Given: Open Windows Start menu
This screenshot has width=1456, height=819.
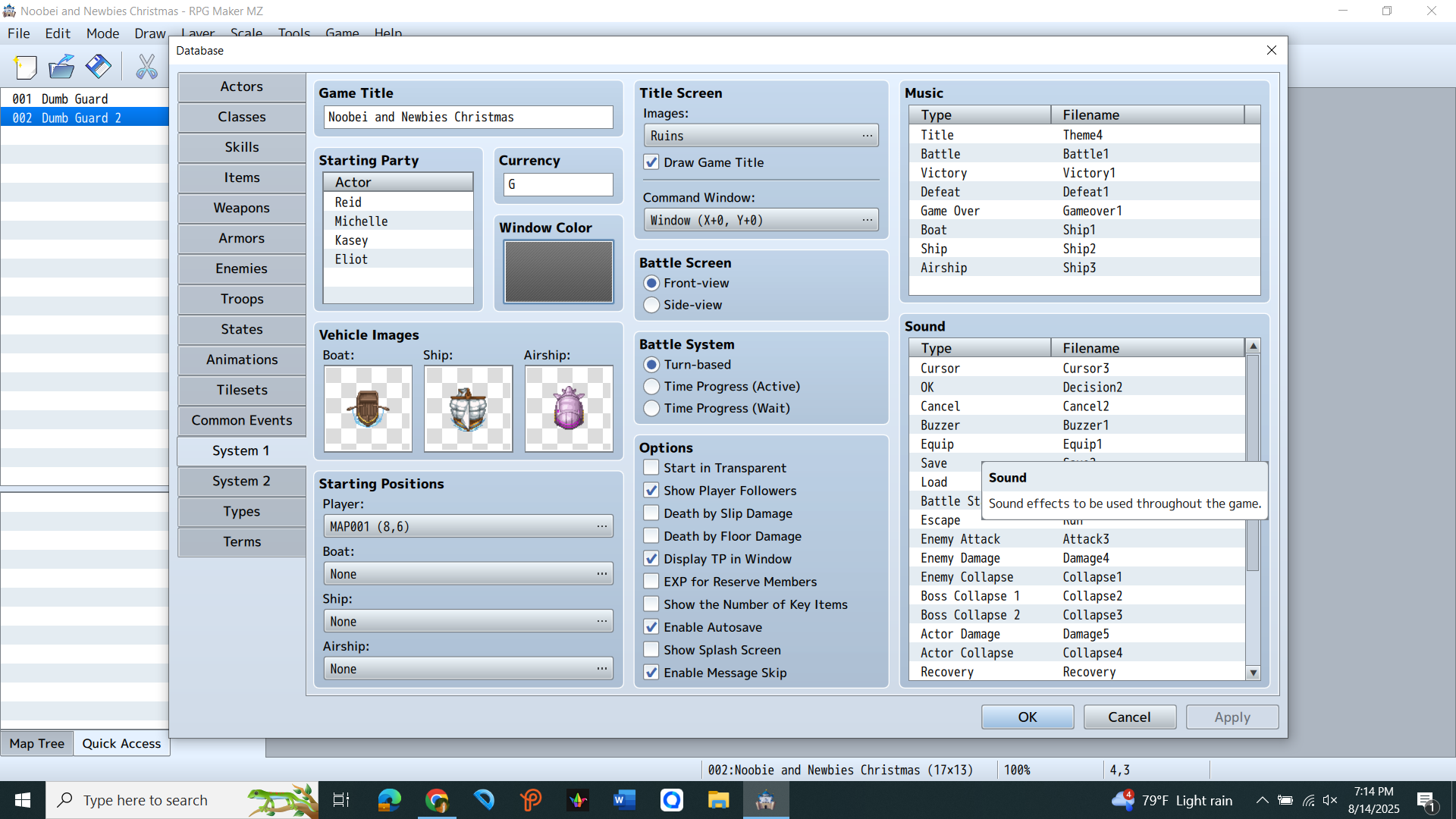Looking at the screenshot, I should pyautogui.click(x=23, y=800).
